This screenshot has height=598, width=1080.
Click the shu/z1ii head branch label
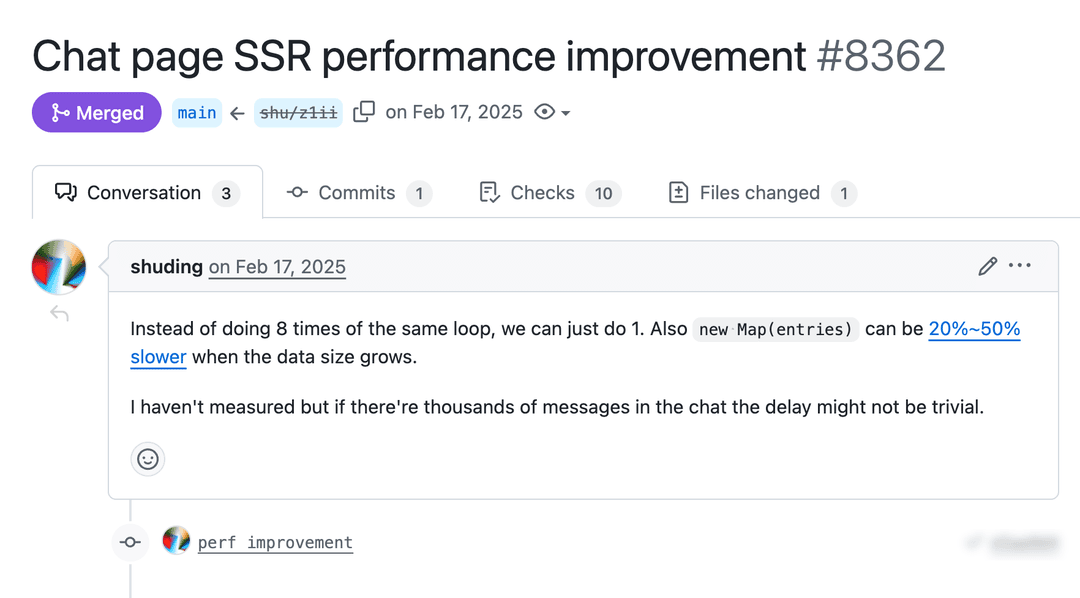(298, 112)
